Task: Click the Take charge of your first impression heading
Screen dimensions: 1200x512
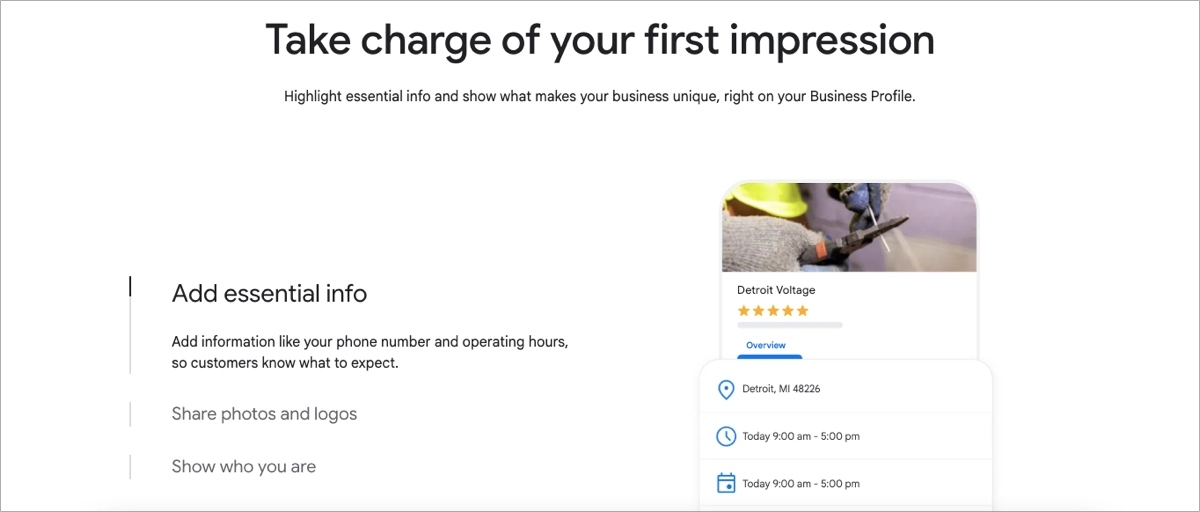Action: click(x=600, y=40)
